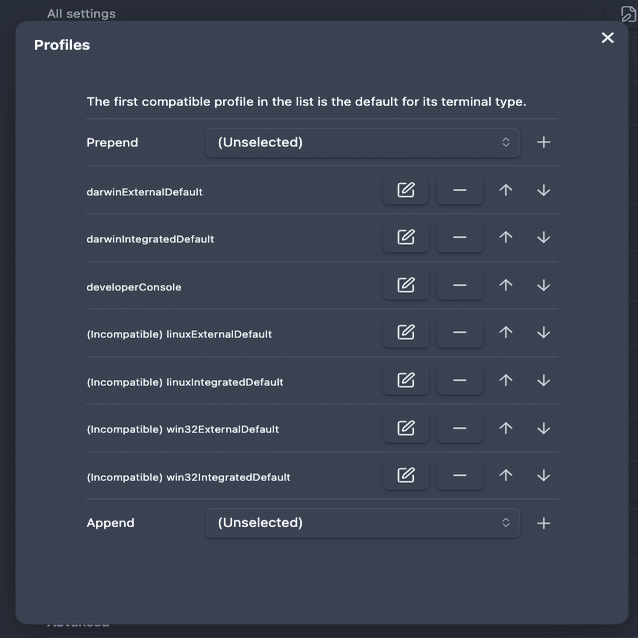Edit the developerConsole profile
Viewport: 638px width, 638px height.
click(x=406, y=285)
